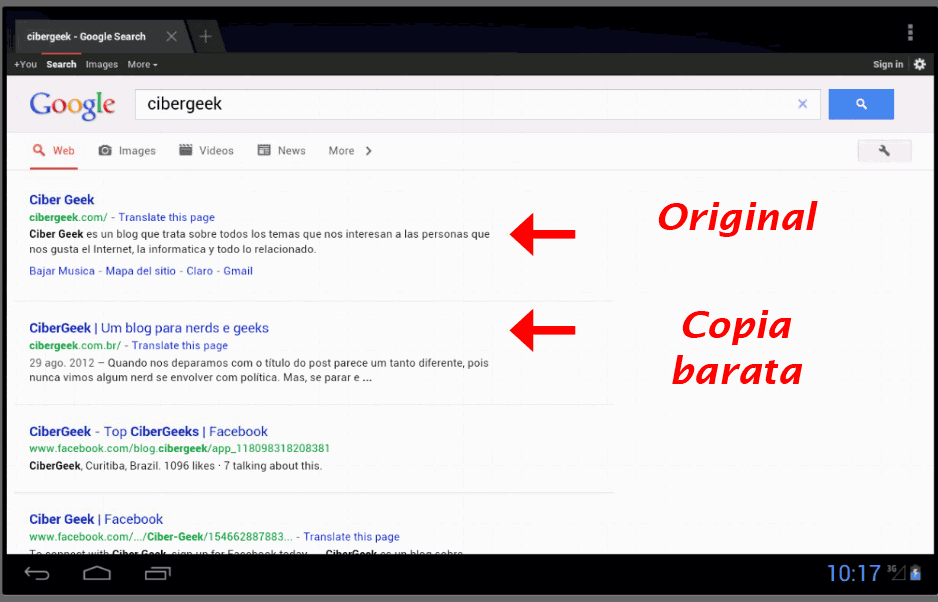Click 'Translate this page' under cibergeek.com
Image resolution: width=938 pixels, height=602 pixels.
[x=166, y=217]
